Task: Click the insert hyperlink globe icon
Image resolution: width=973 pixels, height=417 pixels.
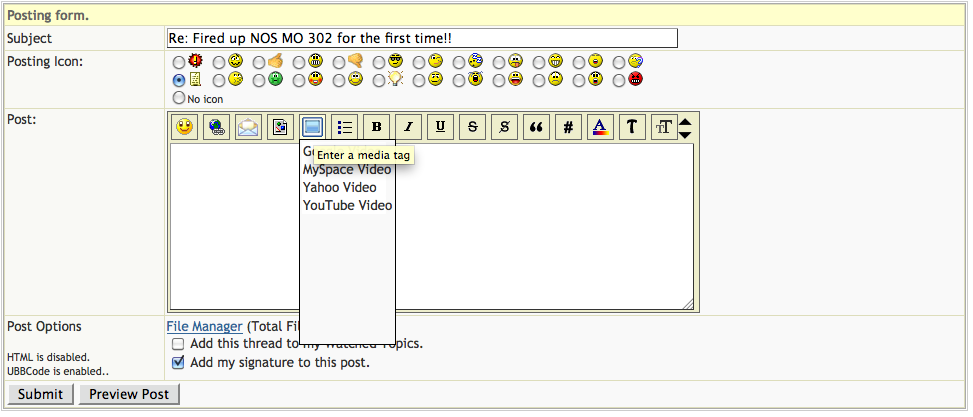Action: click(x=216, y=127)
